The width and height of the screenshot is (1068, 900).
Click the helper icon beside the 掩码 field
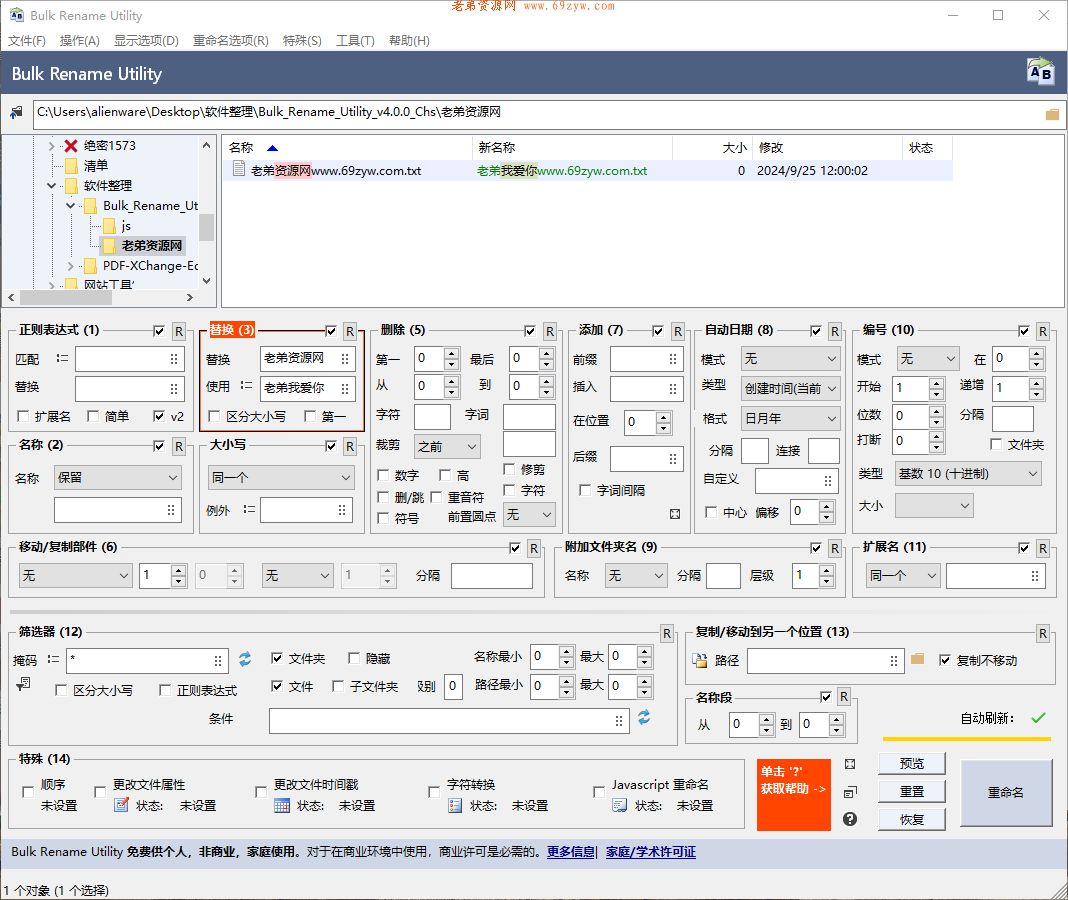(53, 660)
